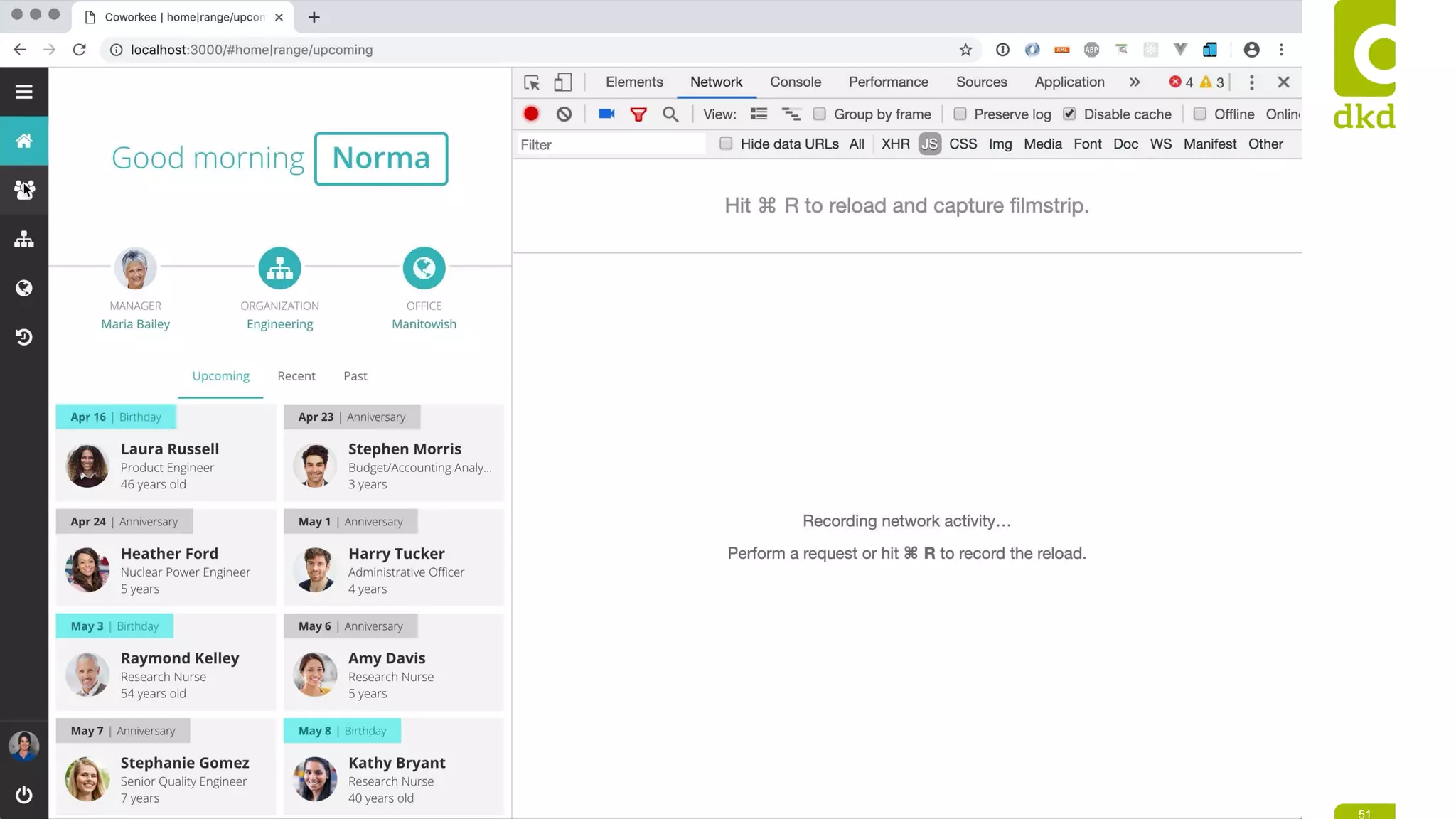Toggle device toolbar icon in DevTools
The height and width of the screenshot is (819, 1456).
pyautogui.click(x=562, y=82)
